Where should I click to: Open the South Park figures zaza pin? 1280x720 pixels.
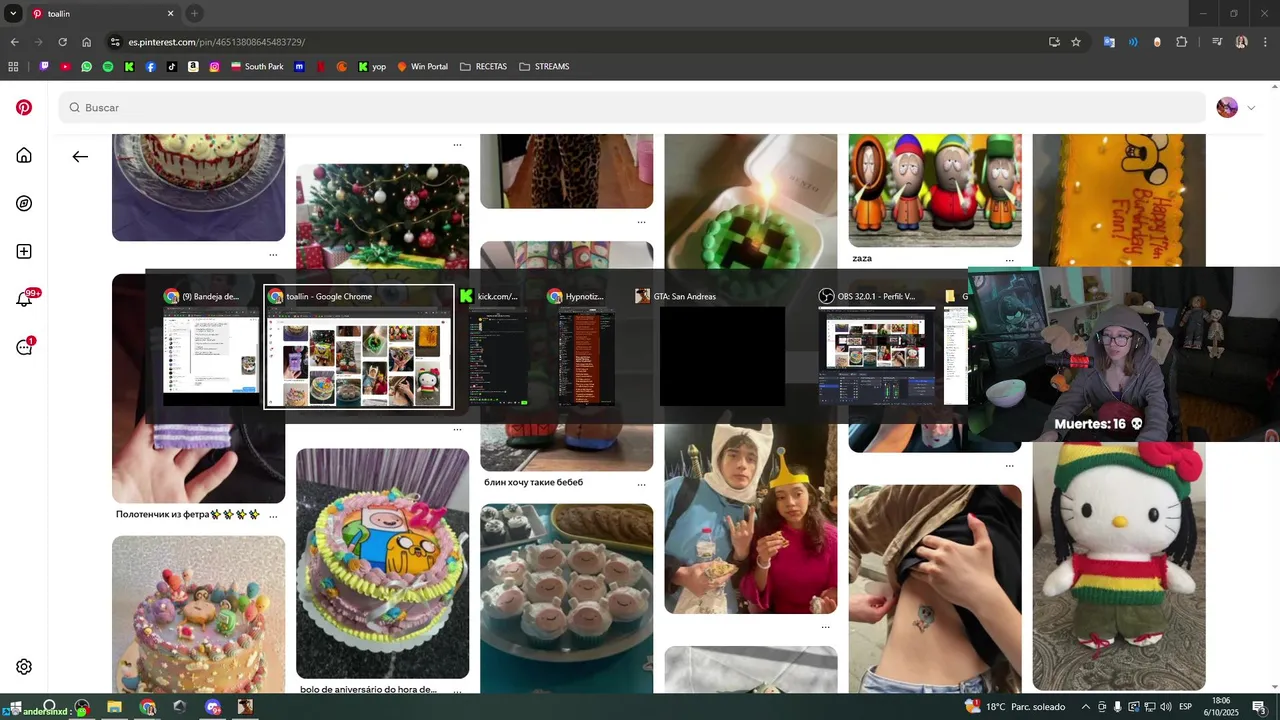pos(935,190)
